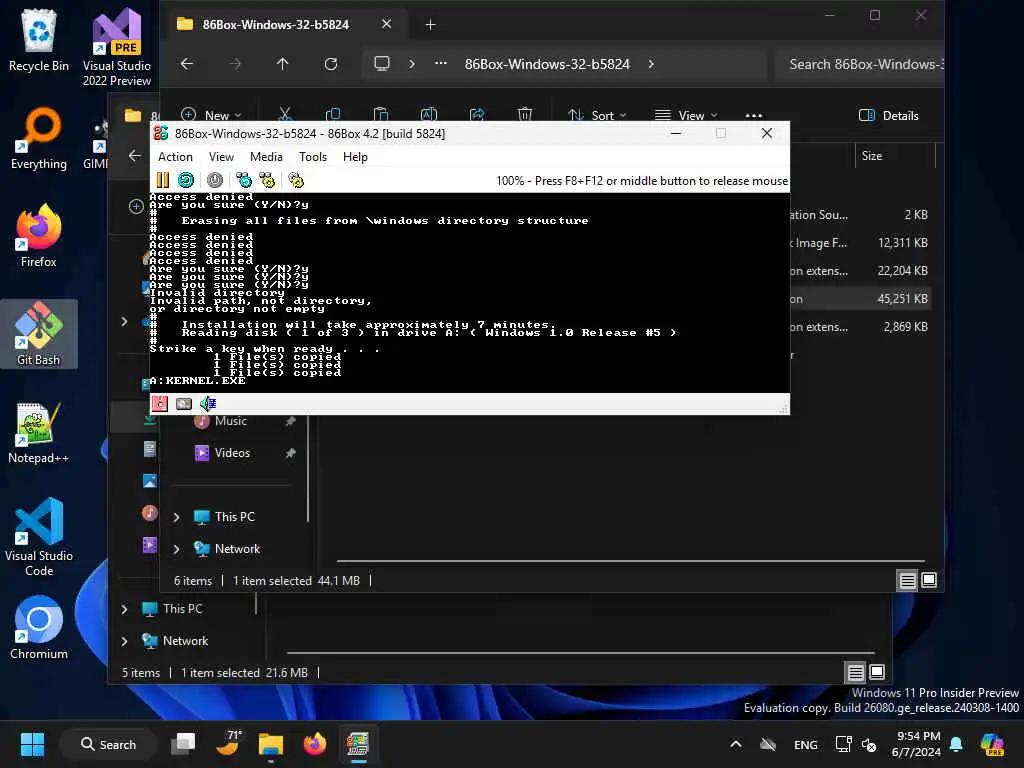Expand Network in the front Explorer window
The width and height of the screenshot is (1024, 768).
click(176, 549)
